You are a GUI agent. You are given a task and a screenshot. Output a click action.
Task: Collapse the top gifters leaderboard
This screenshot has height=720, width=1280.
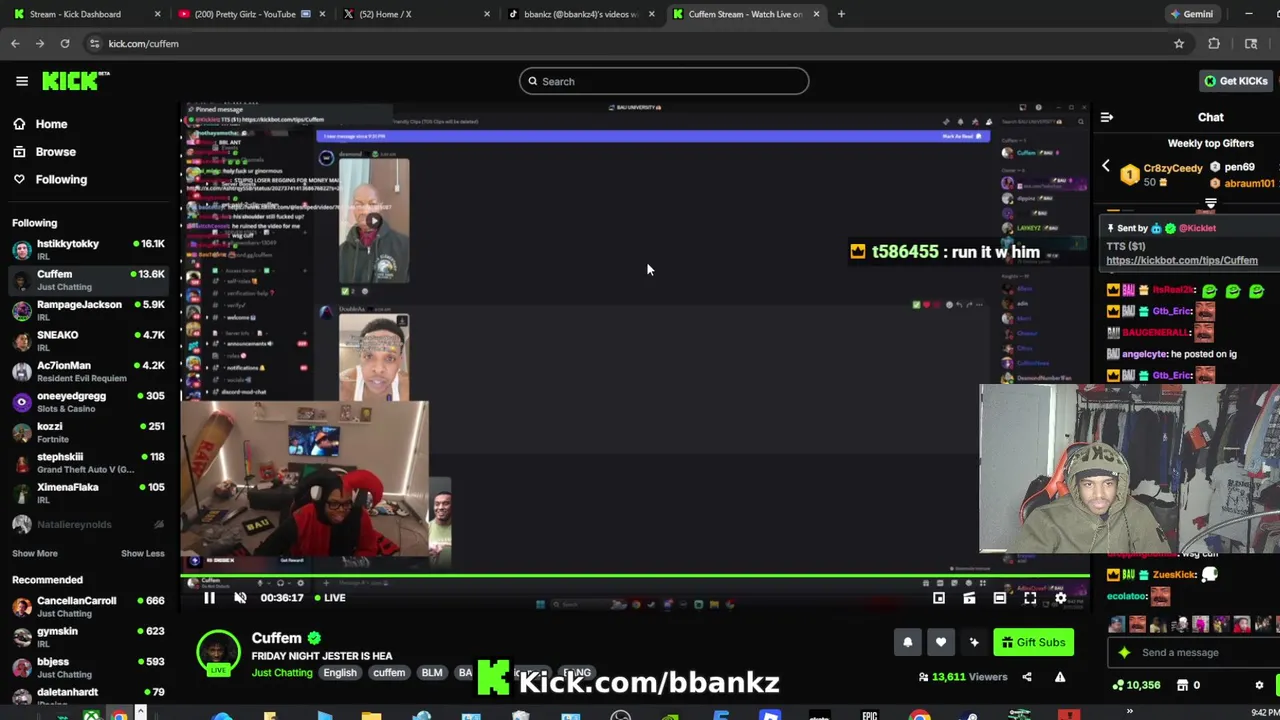point(1210,204)
